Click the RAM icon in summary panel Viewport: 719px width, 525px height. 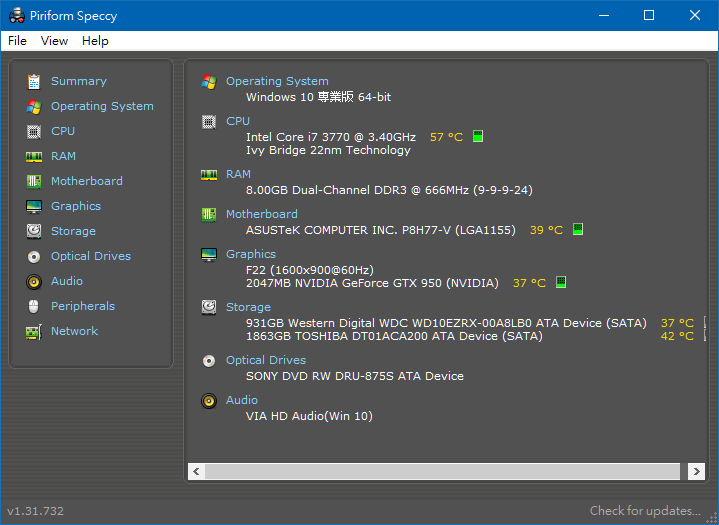point(209,175)
